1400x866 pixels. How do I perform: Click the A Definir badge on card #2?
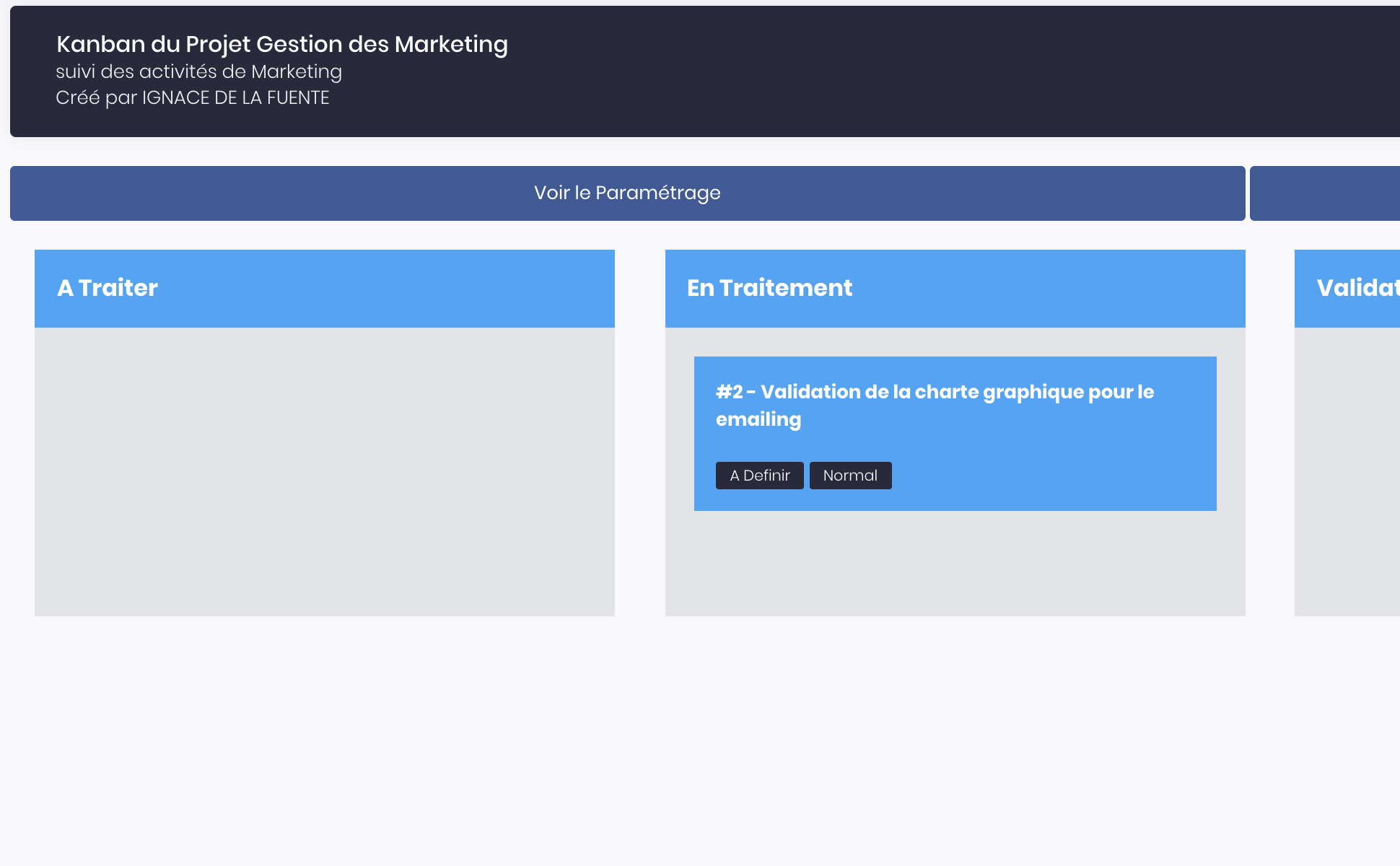click(759, 476)
